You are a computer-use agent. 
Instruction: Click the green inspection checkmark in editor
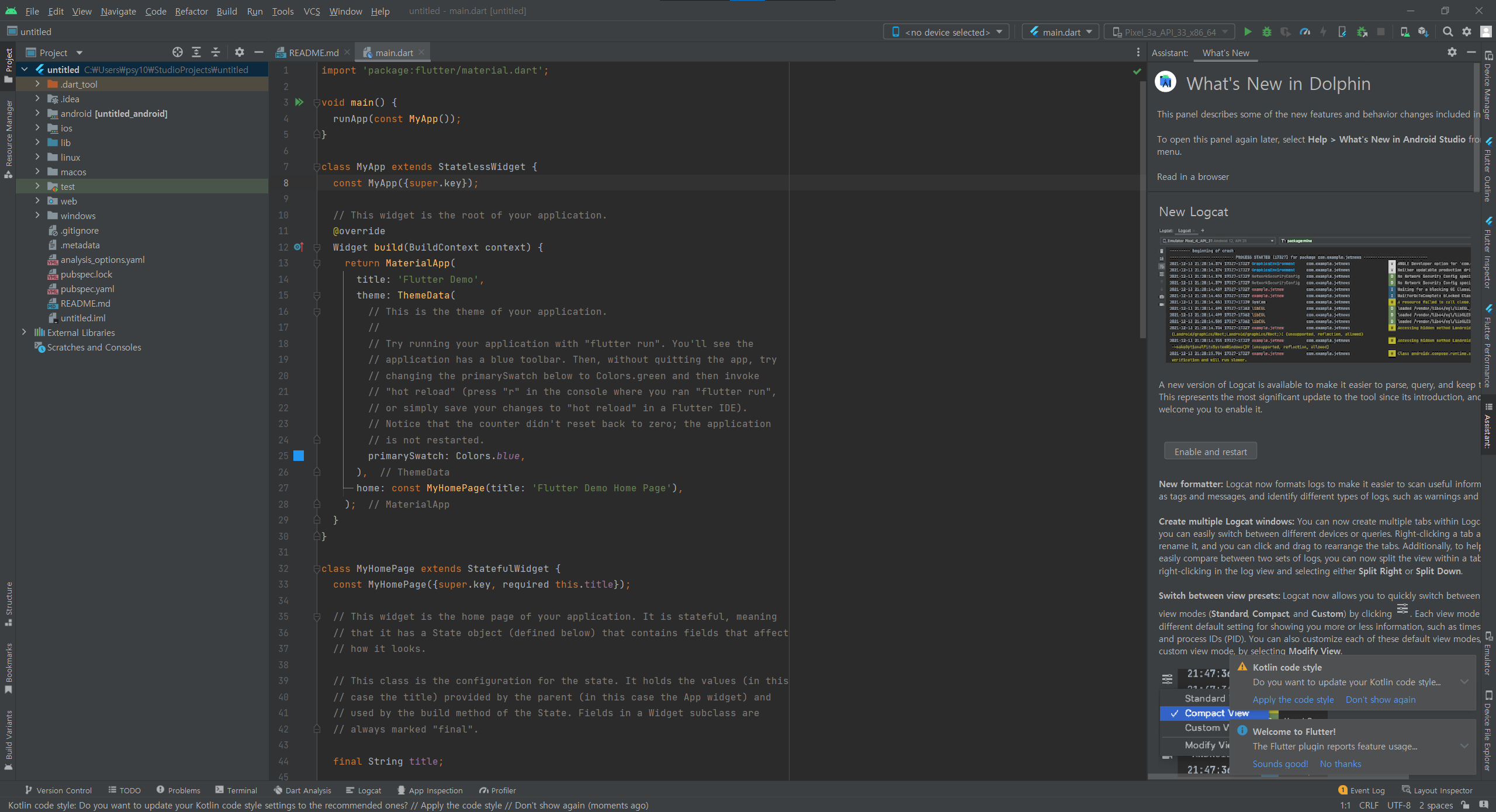pyautogui.click(x=1137, y=71)
